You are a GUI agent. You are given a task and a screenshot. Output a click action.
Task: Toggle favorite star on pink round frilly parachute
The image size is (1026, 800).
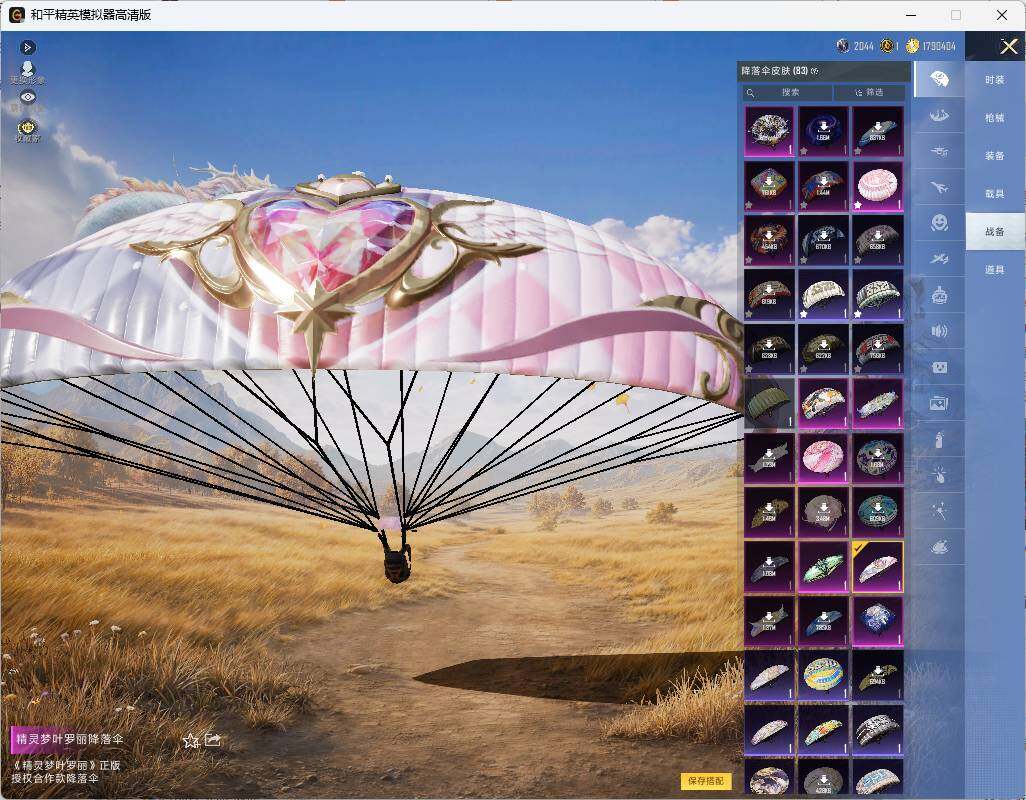click(858, 205)
